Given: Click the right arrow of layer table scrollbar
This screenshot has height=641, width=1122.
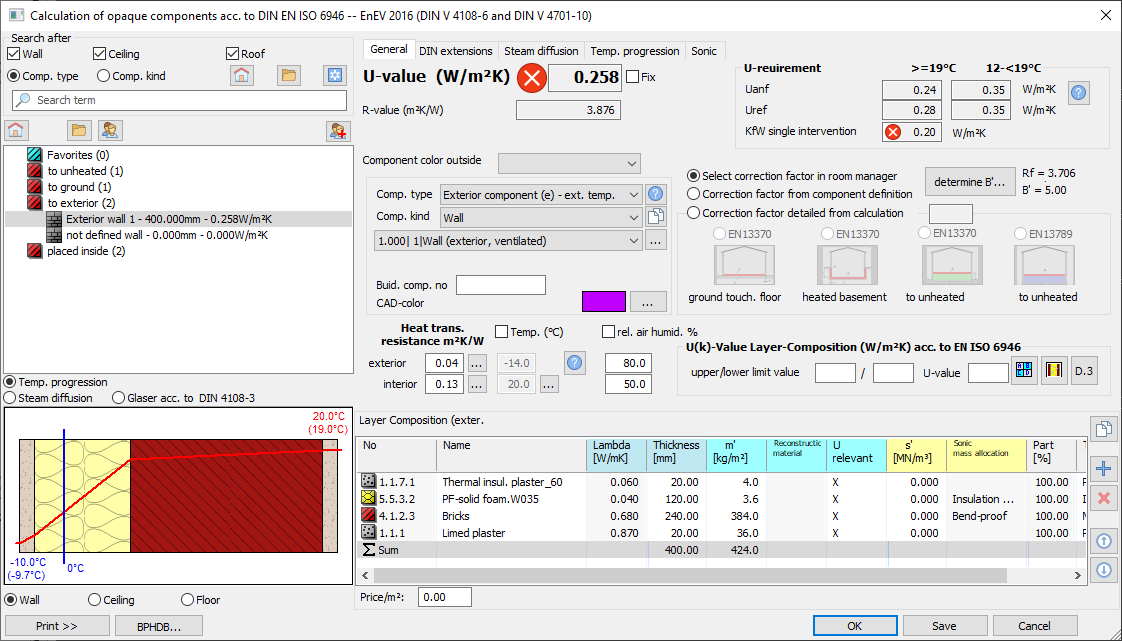Looking at the screenshot, I should (1078, 575).
